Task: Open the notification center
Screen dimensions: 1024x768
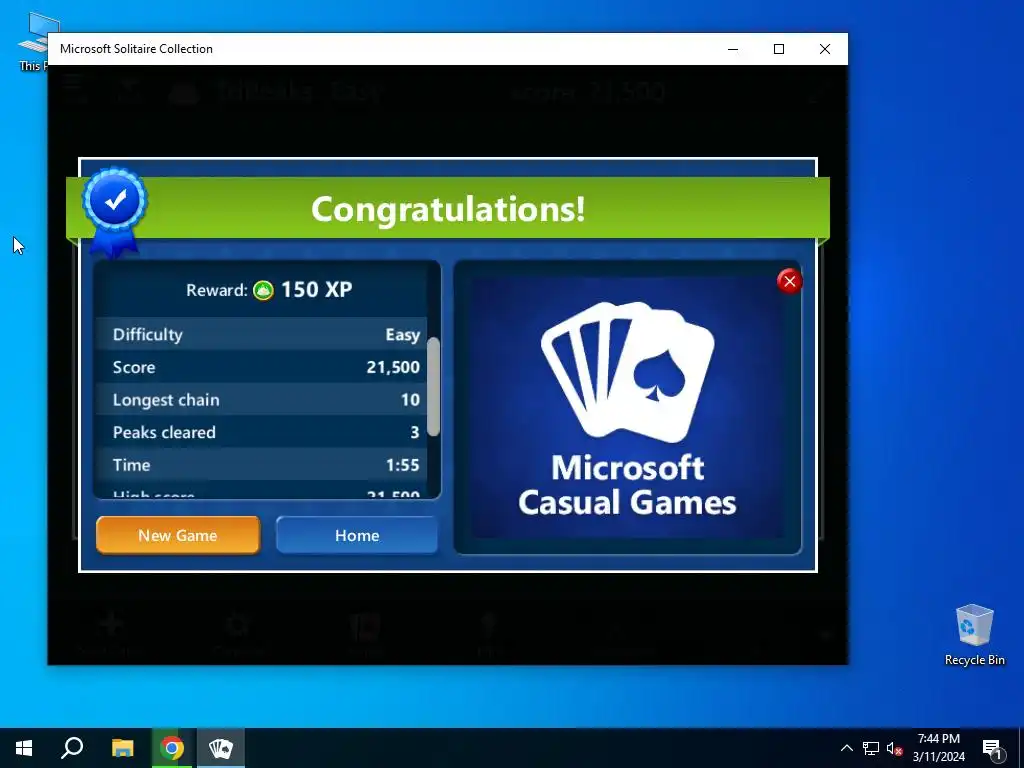Action: coord(992,748)
